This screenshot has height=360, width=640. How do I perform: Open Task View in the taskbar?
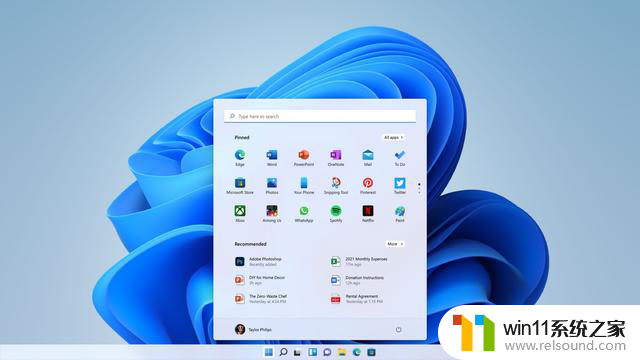tap(298, 352)
